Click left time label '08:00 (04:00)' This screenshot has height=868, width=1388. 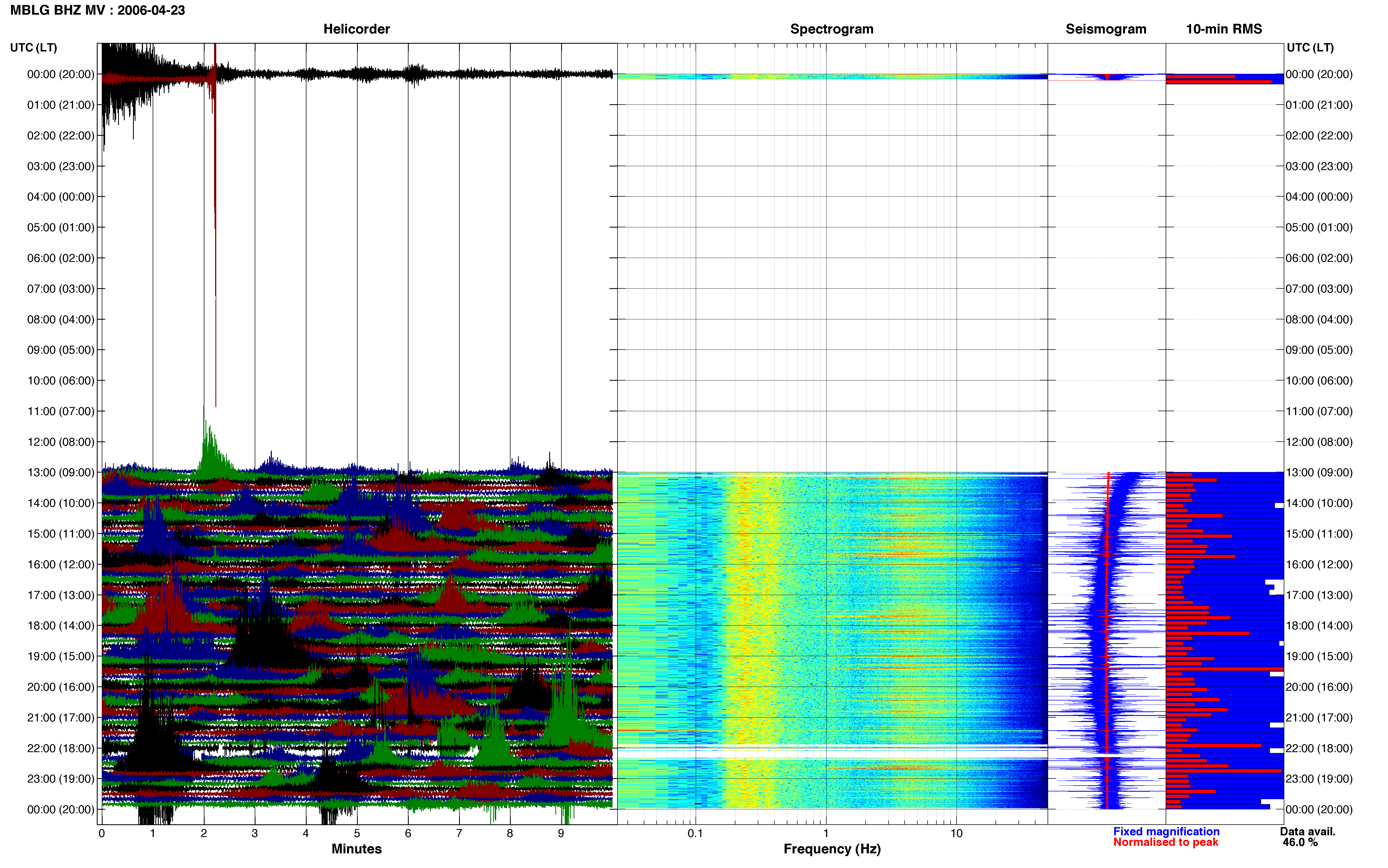pyautogui.click(x=61, y=319)
